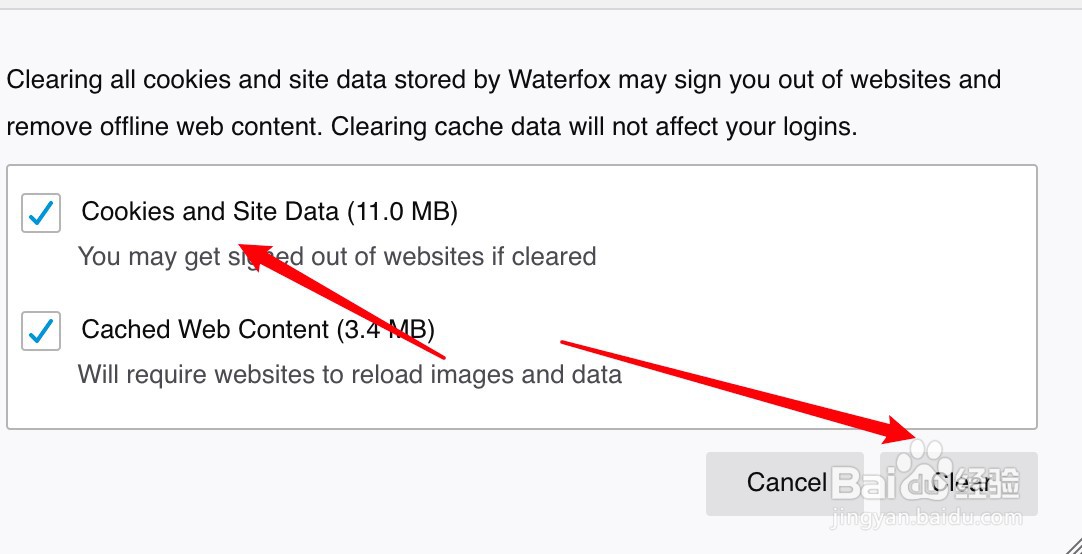The width and height of the screenshot is (1082, 554).
Task: Click the word "Waterfox" in the warning text
Action: 559,80
